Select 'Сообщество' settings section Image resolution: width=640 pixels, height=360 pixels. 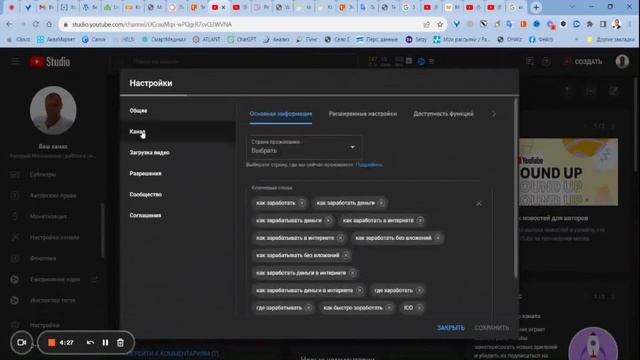[178, 194]
